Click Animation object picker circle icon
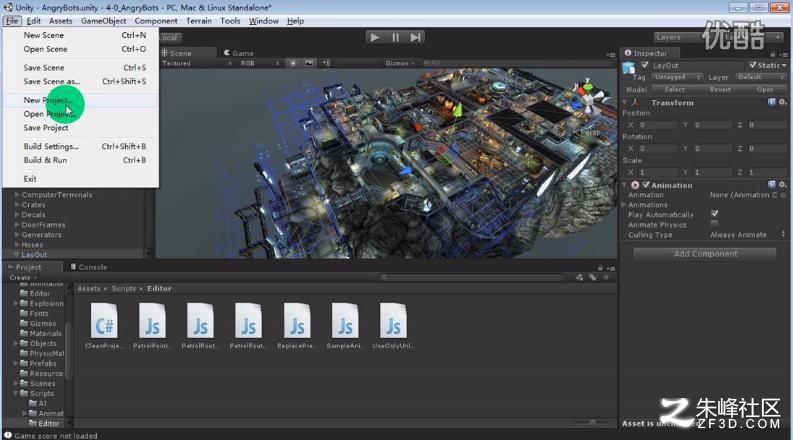Viewport: 793px width, 440px height. tap(783, 195)
